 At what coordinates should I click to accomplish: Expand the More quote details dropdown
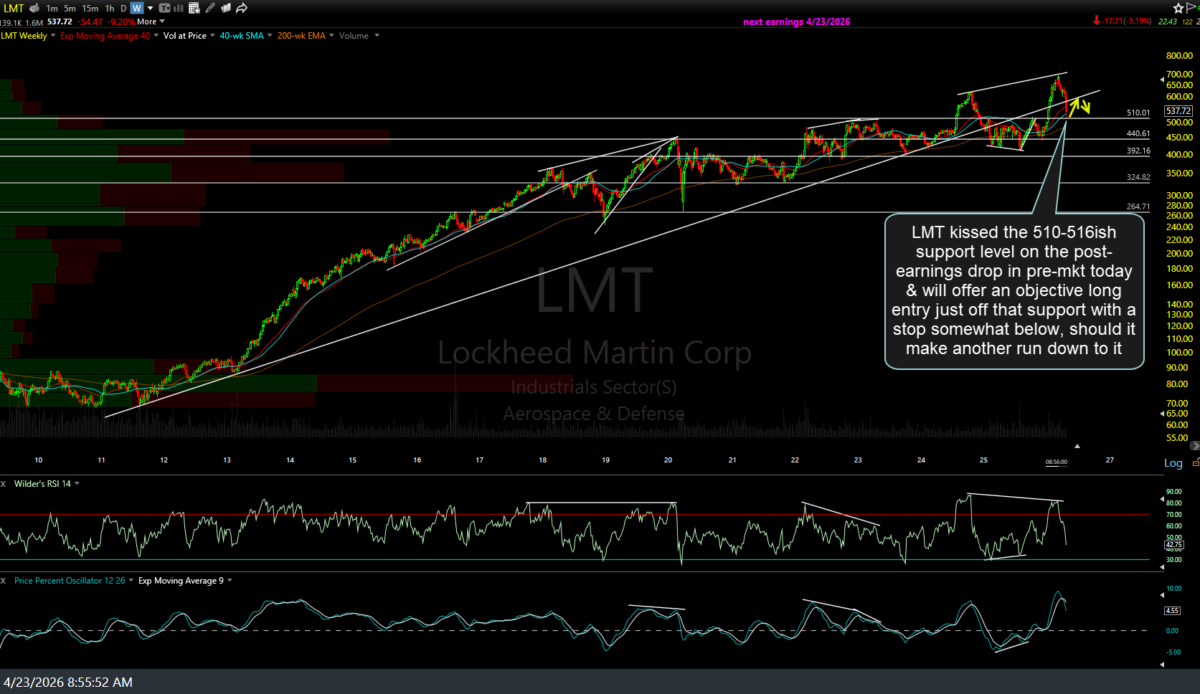151,22
